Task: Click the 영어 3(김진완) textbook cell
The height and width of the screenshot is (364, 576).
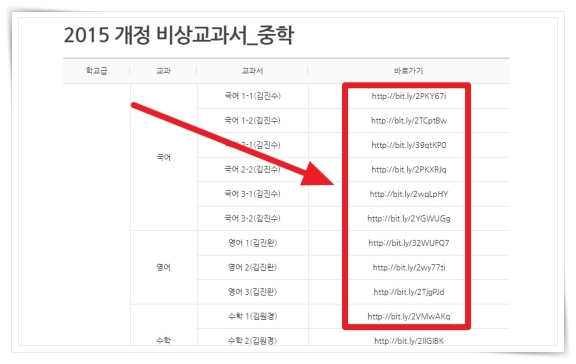Action: 252,292
